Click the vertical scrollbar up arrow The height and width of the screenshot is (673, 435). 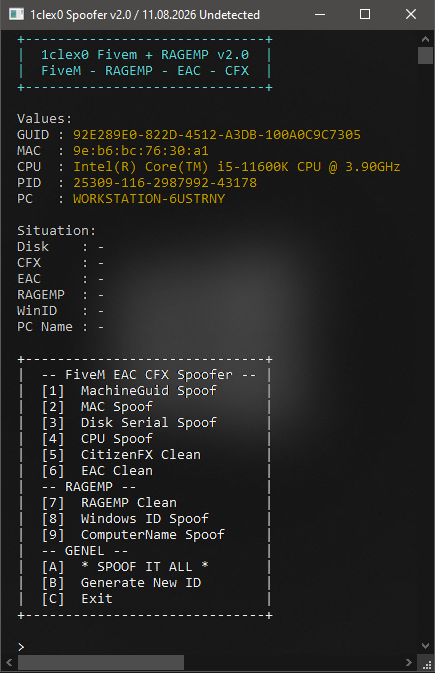(425, 39)
